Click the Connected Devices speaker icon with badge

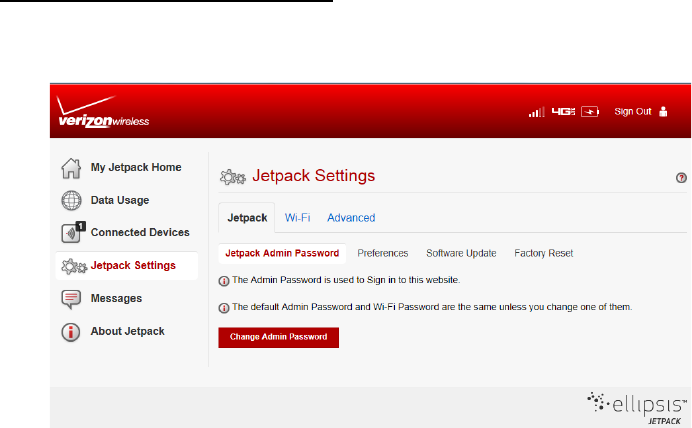tap(73, 232)
